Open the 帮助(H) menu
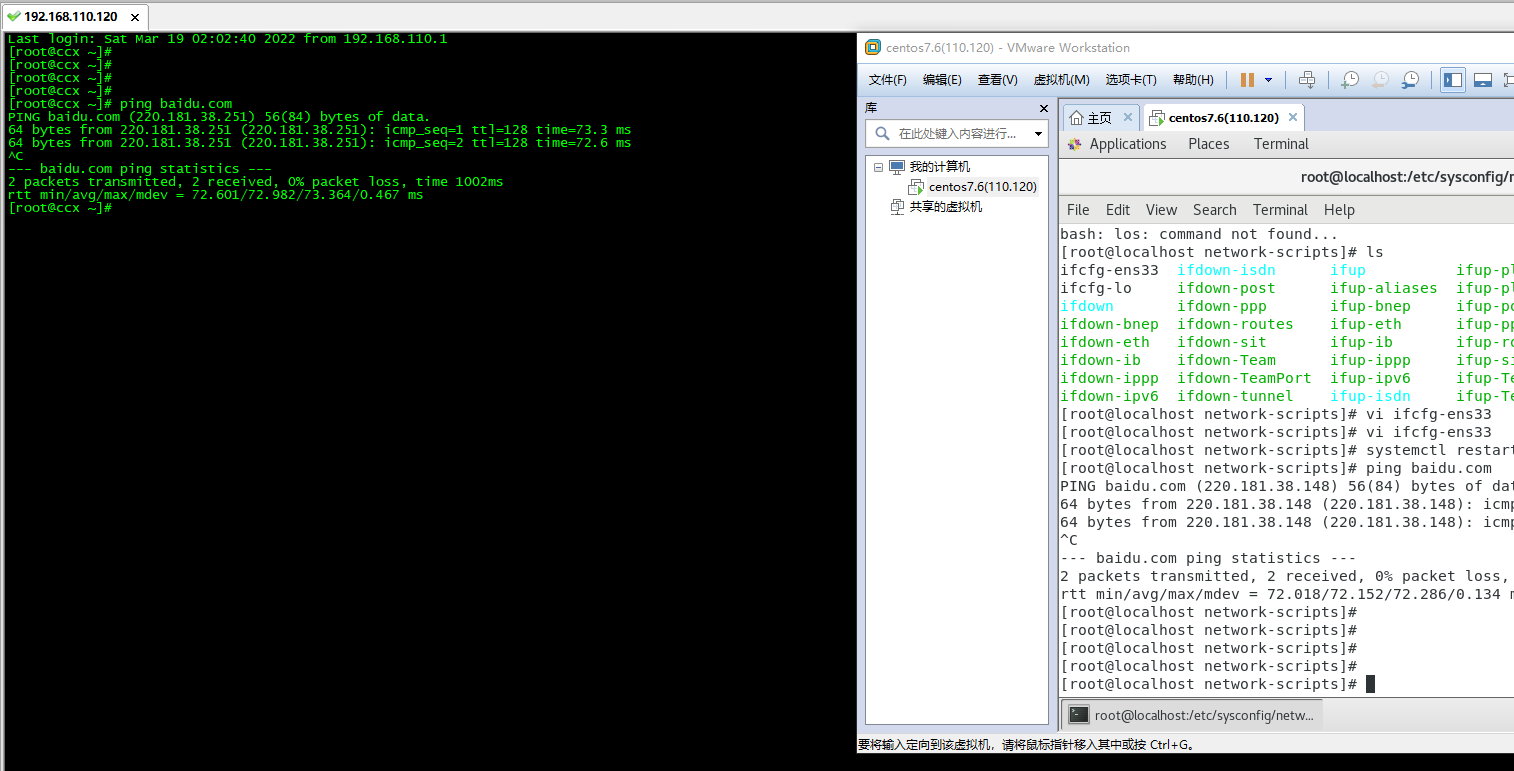Image resolution: width=1514 pixels, height=771 pixels. [1193, 80]
